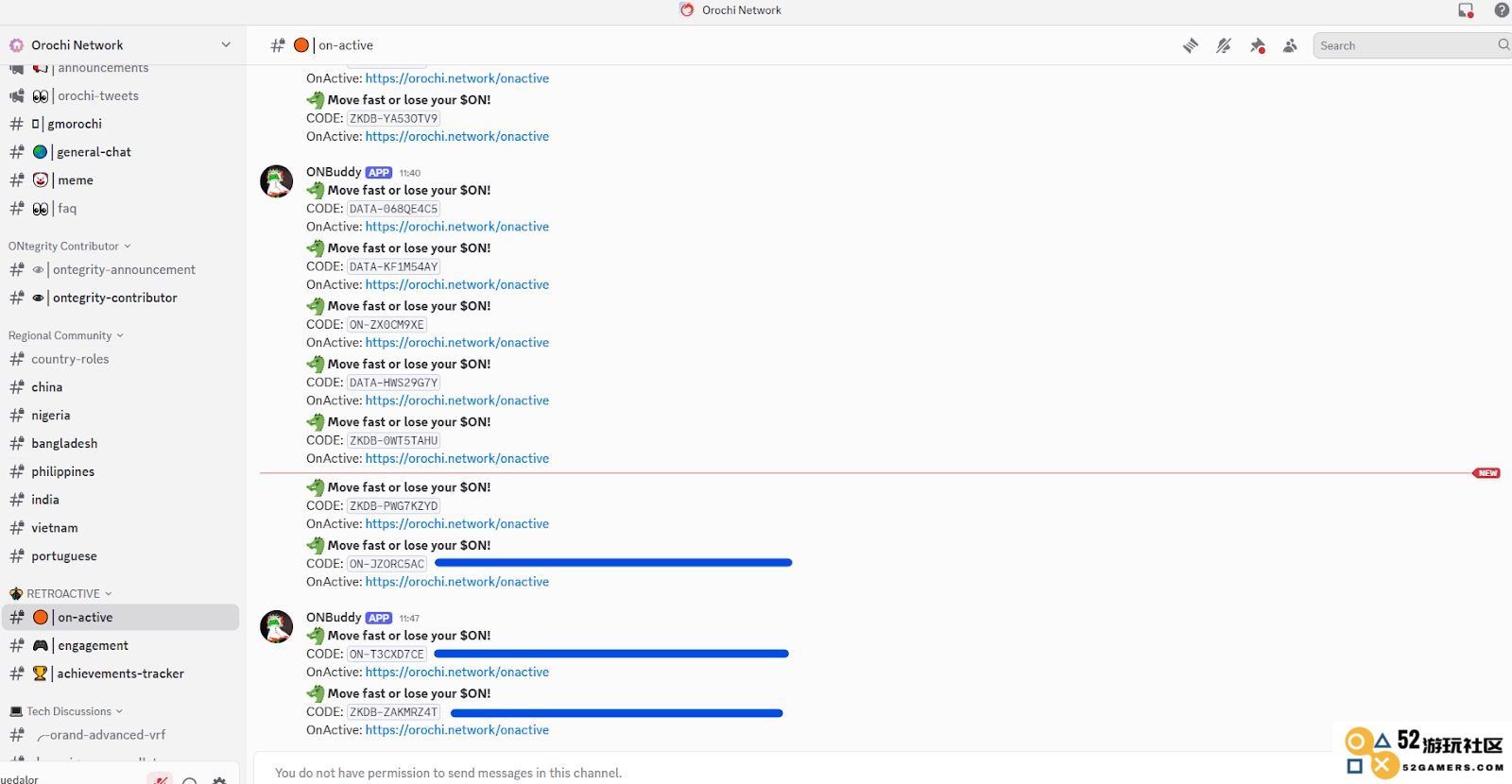Screen dimensions: 1512x784
Task: Click code text DATA-068QE4C5
Action: click(x=394, y=209)
